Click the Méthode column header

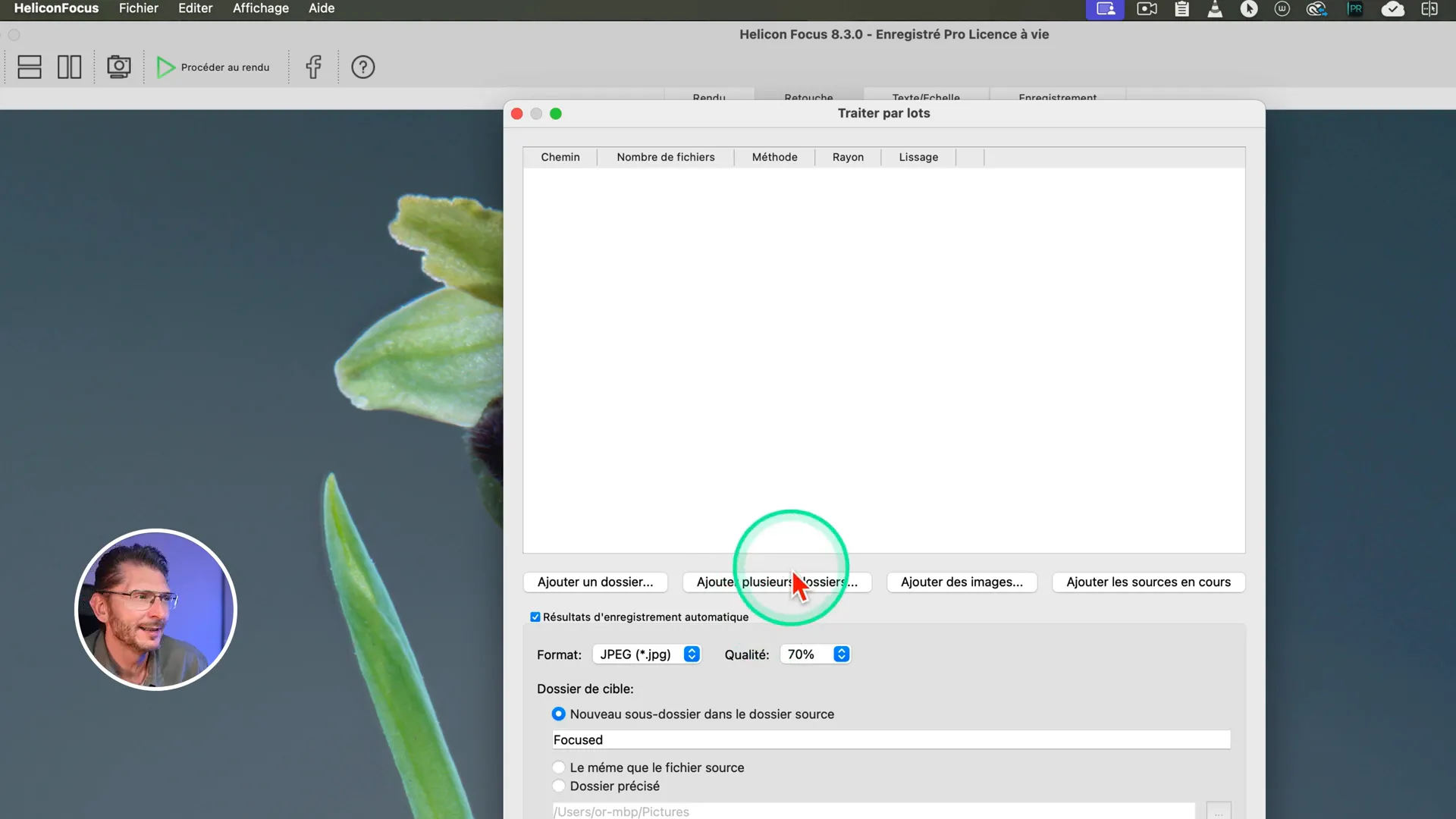(x=774, y=157)
